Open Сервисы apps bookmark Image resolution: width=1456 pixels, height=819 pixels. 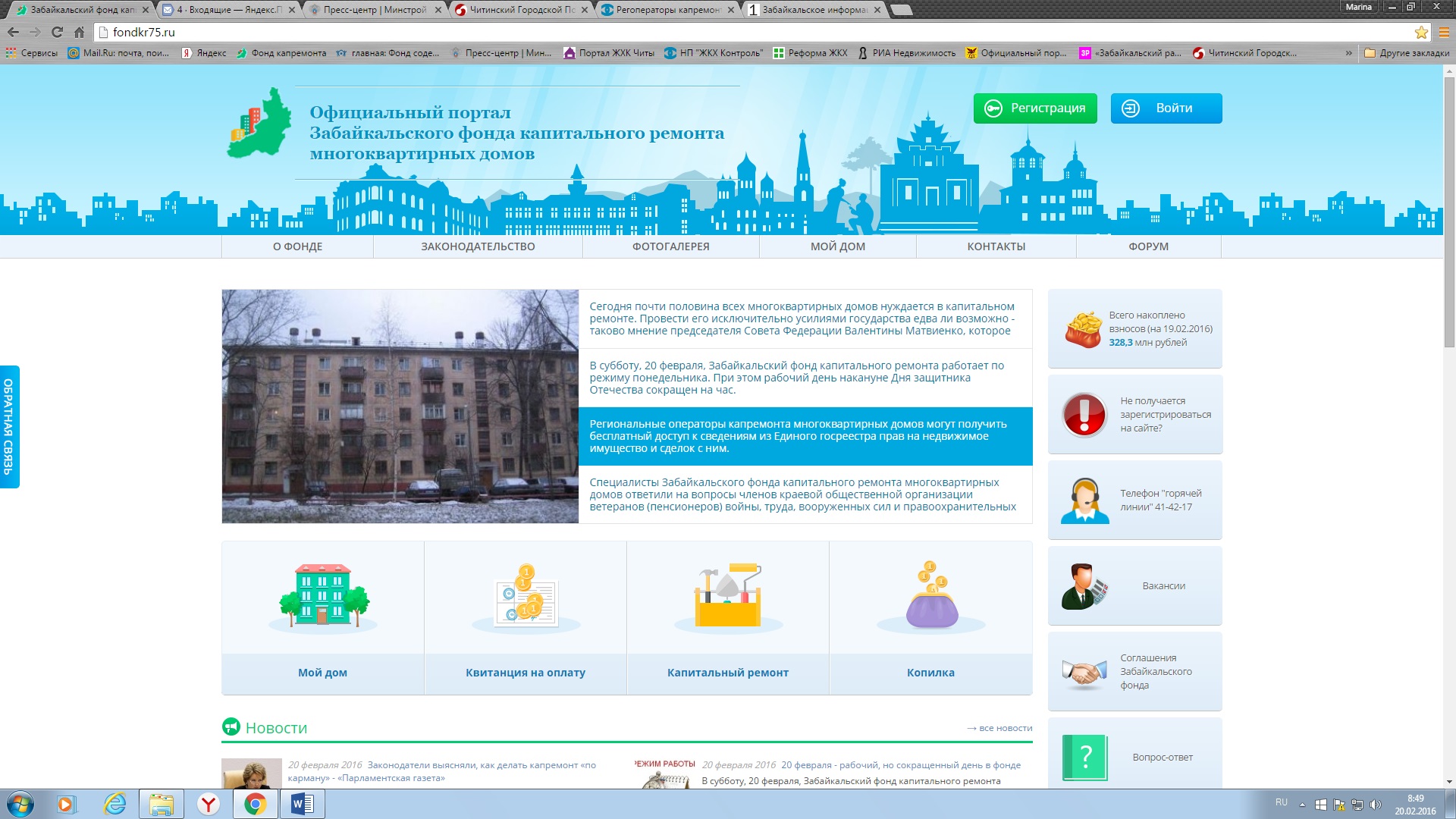(31, 53)
